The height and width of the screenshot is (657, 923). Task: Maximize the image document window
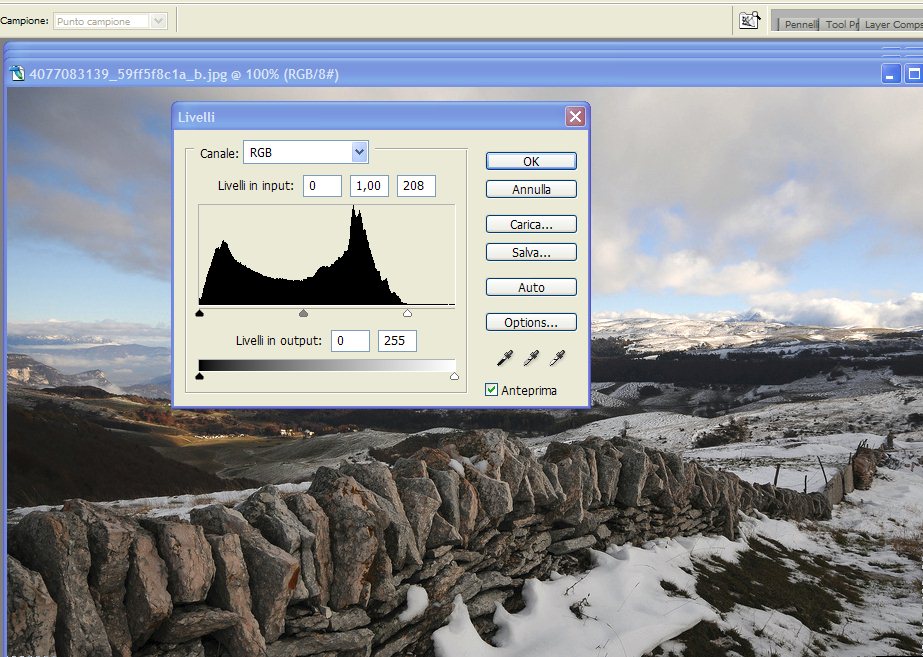point(914,73)
